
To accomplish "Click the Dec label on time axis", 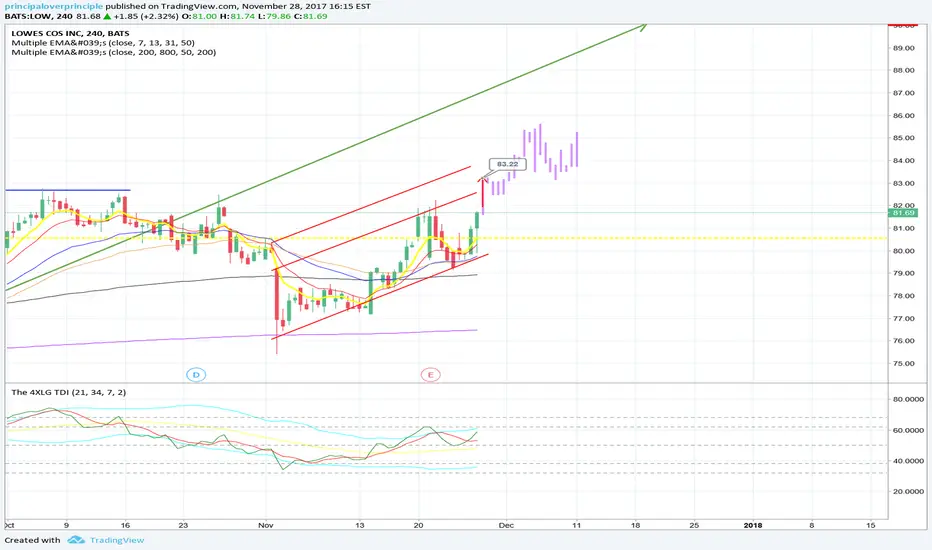I will click(506, 525).
